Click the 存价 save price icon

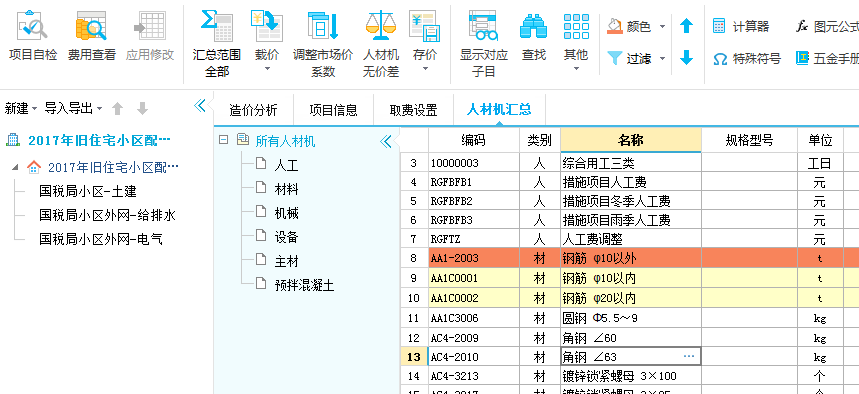pyautogui.click(x=425, y=26)
